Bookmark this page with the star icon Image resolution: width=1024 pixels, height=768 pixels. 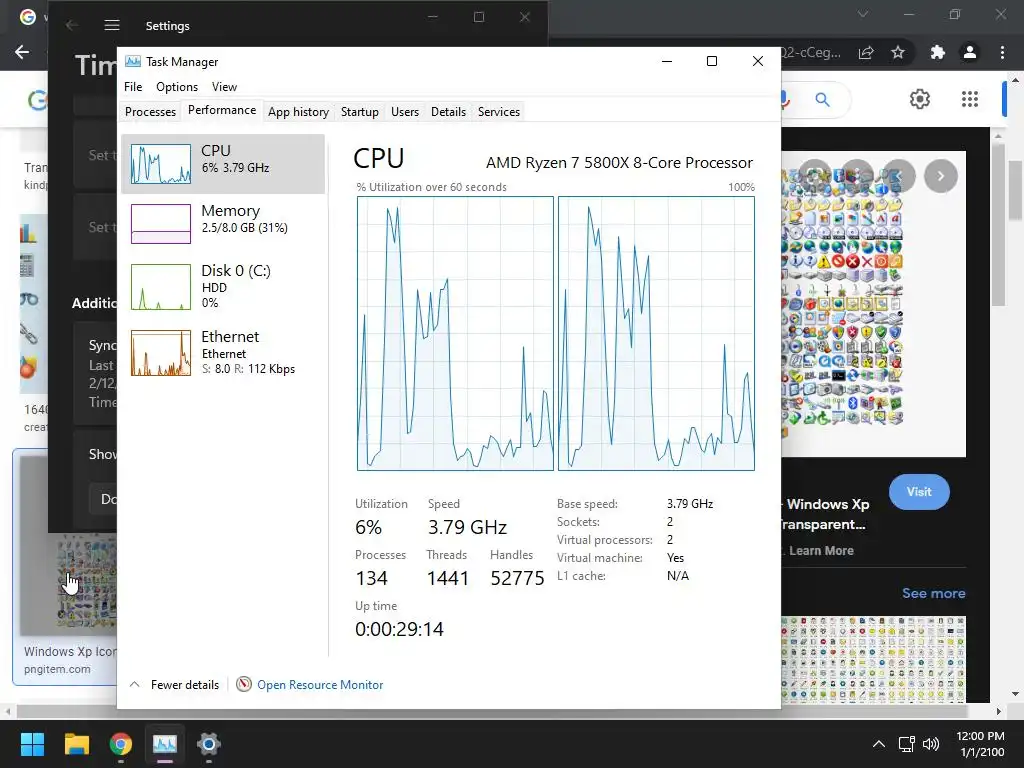coord(898,52)
